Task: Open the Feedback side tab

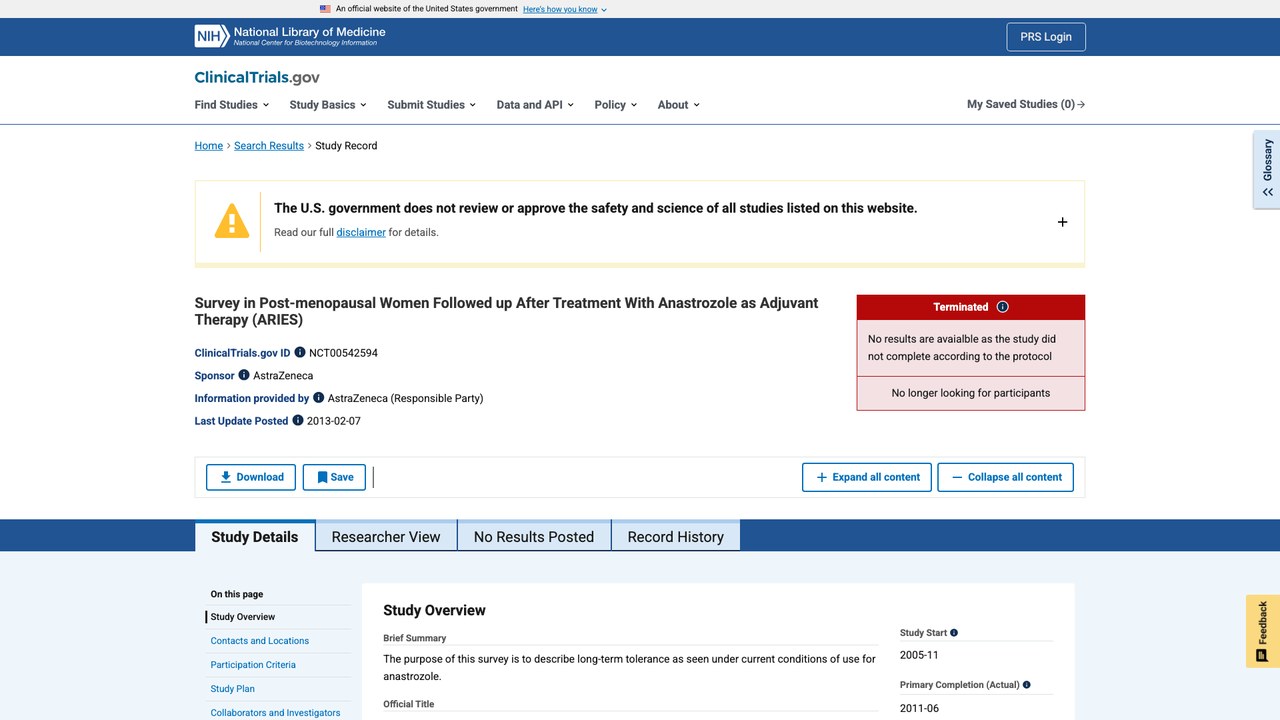Action: pos(1263,631)
